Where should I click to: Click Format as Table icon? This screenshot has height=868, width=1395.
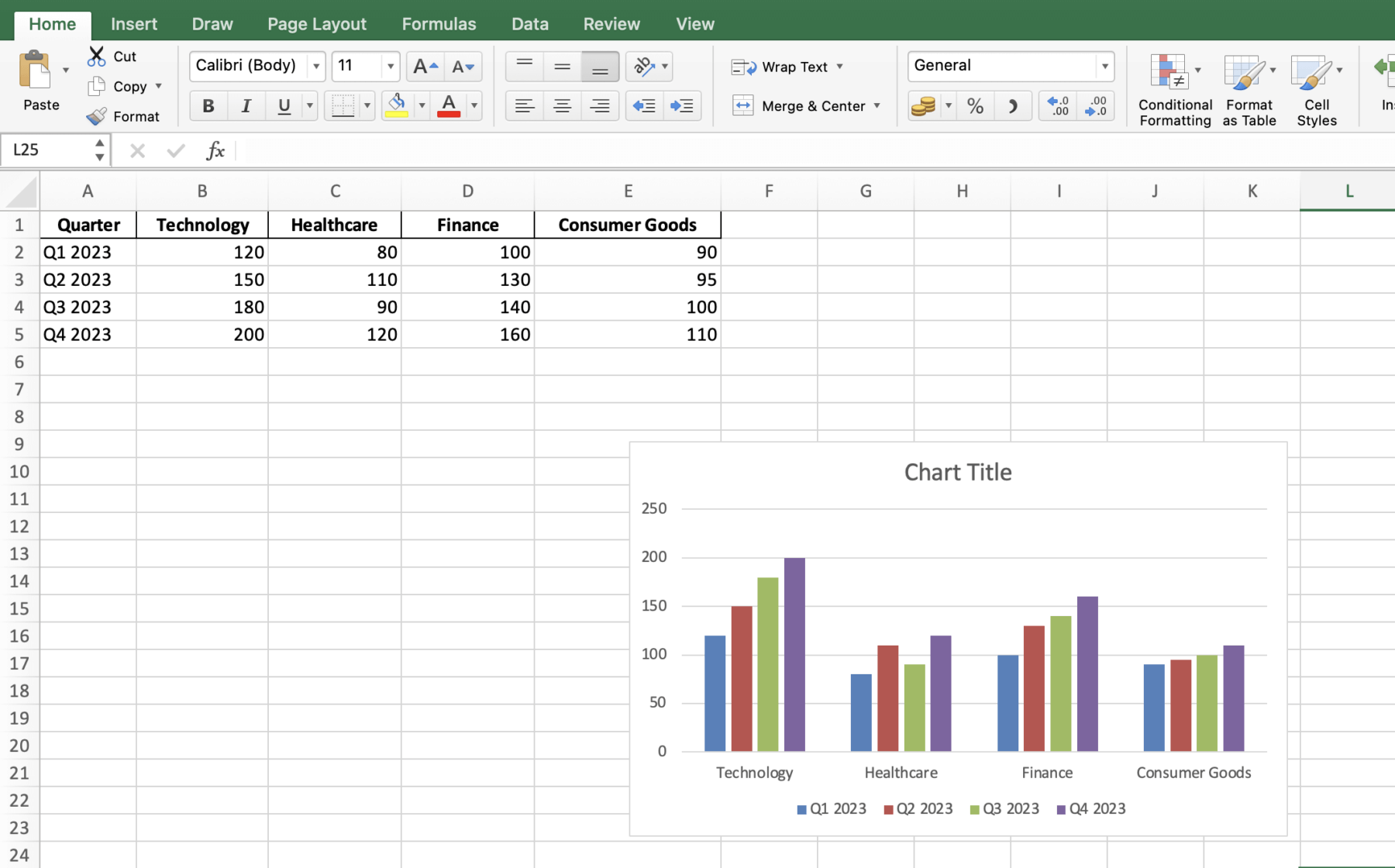point(1249,90)
